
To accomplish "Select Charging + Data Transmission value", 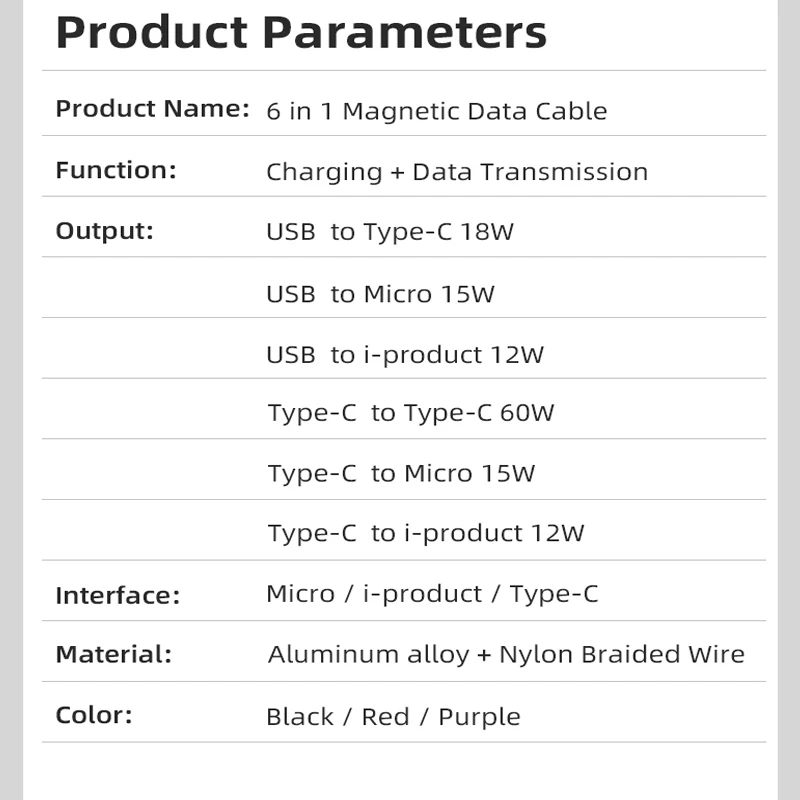I will pyautogui.click(x=456, y=172).
